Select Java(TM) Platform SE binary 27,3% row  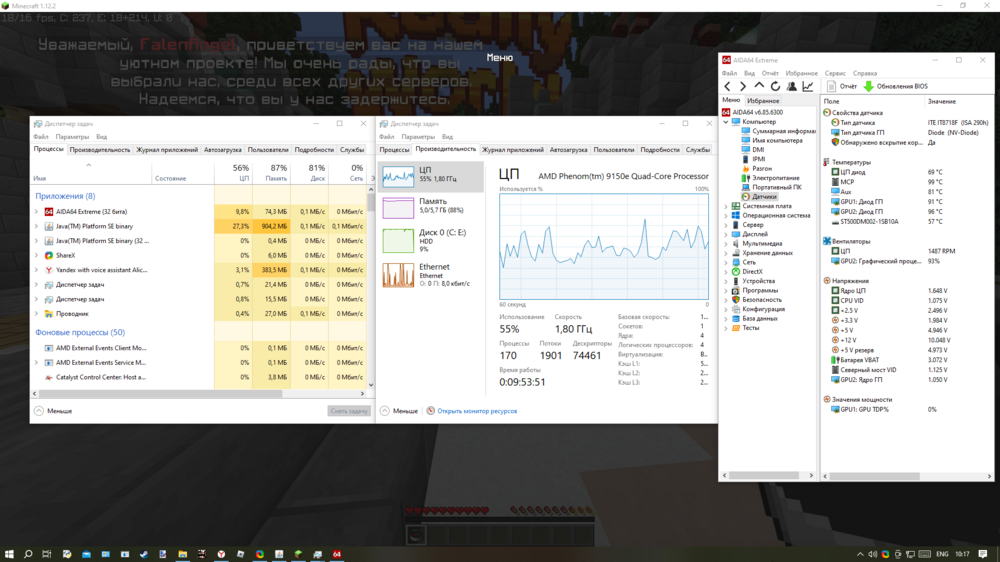click(200, 226)
